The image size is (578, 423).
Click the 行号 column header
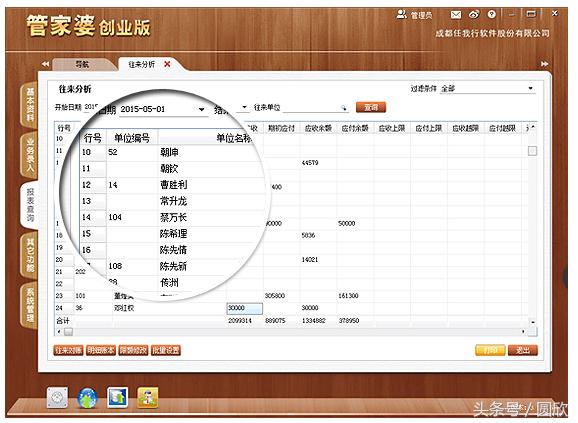(x=64, y=128)
